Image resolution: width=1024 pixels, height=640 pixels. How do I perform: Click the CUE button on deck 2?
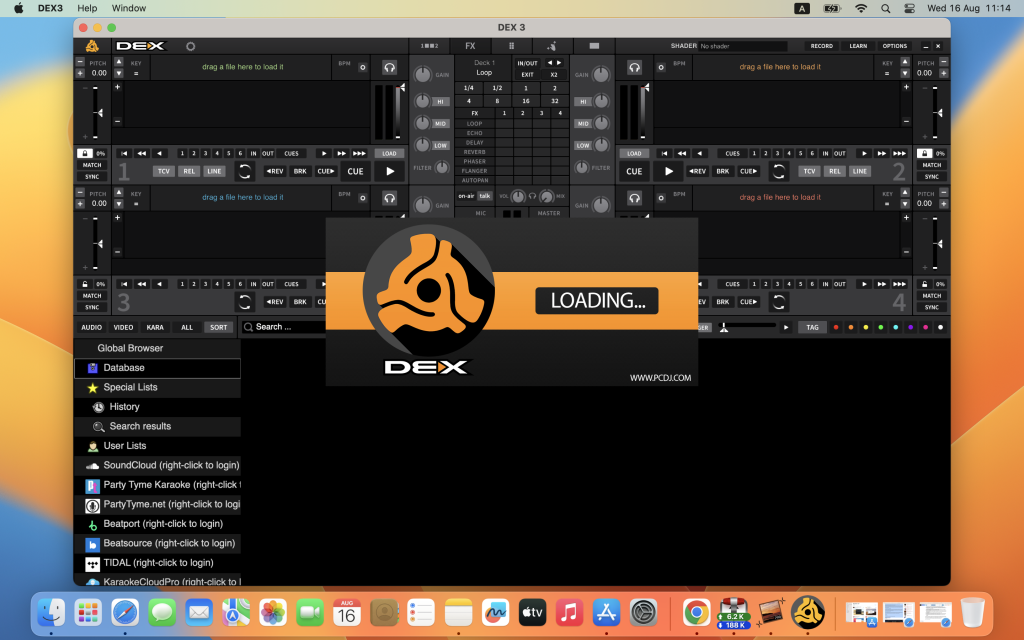tap(634, 171)
